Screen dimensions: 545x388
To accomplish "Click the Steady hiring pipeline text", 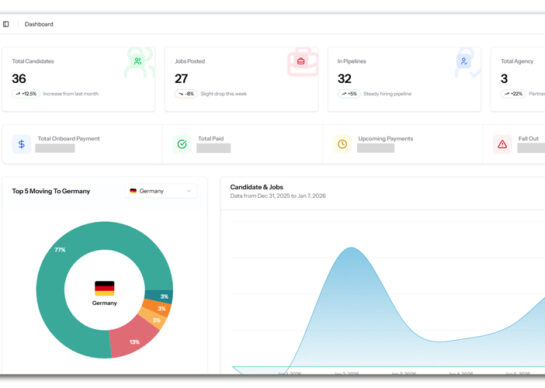I will pos(388,94).
